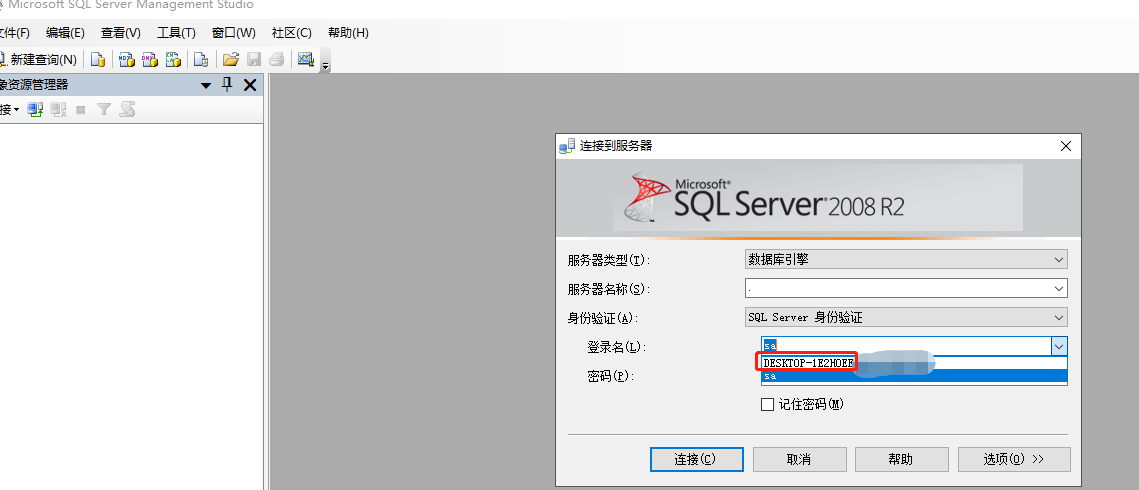Image resolution: width=1139 pixels, height=490 pixels.
Task: Click the Connect Object Explorer icon
Action: (x=35, y=110)
